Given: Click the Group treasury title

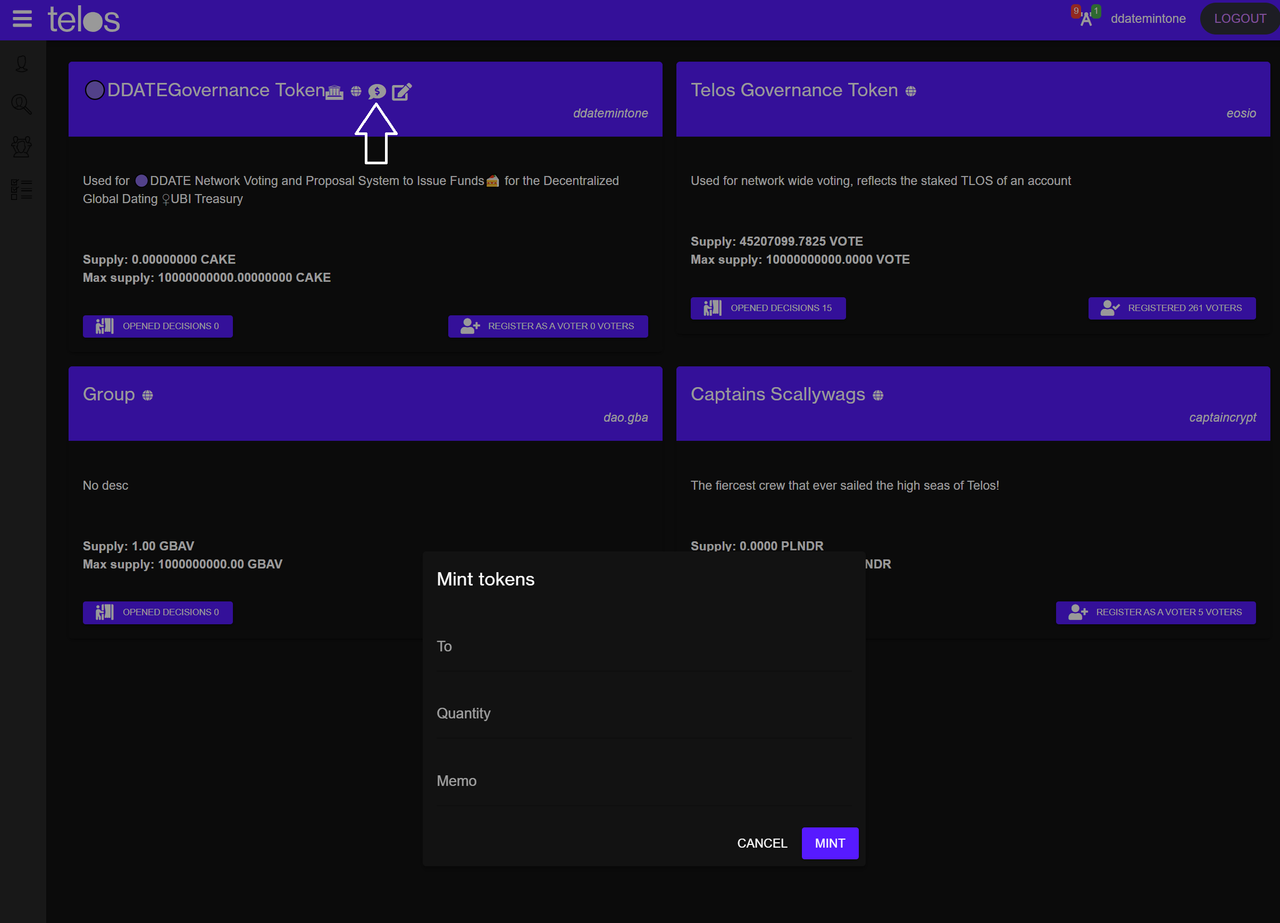Looking at the screenshot, I should [109, 395].
